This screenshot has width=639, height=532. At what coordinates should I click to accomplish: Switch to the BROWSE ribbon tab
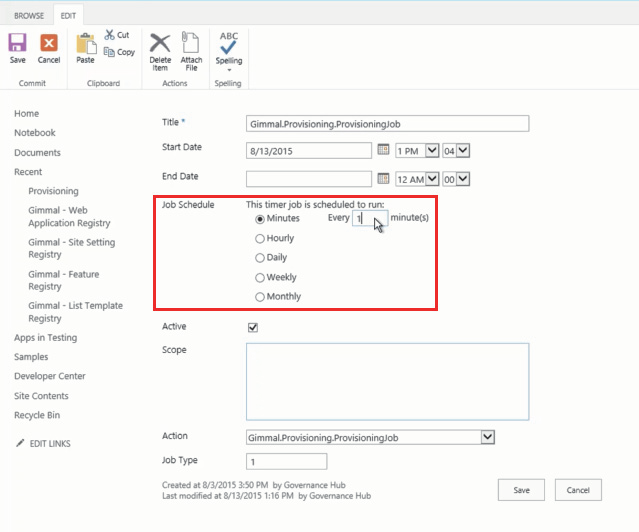[28, 17]
